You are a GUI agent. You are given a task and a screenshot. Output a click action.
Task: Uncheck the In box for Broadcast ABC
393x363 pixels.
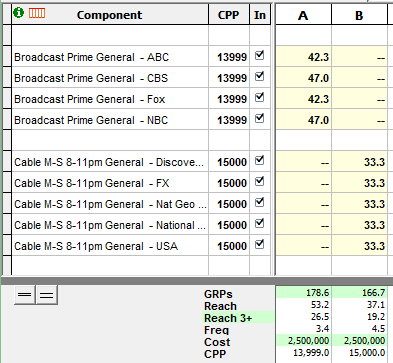[259, 55]
